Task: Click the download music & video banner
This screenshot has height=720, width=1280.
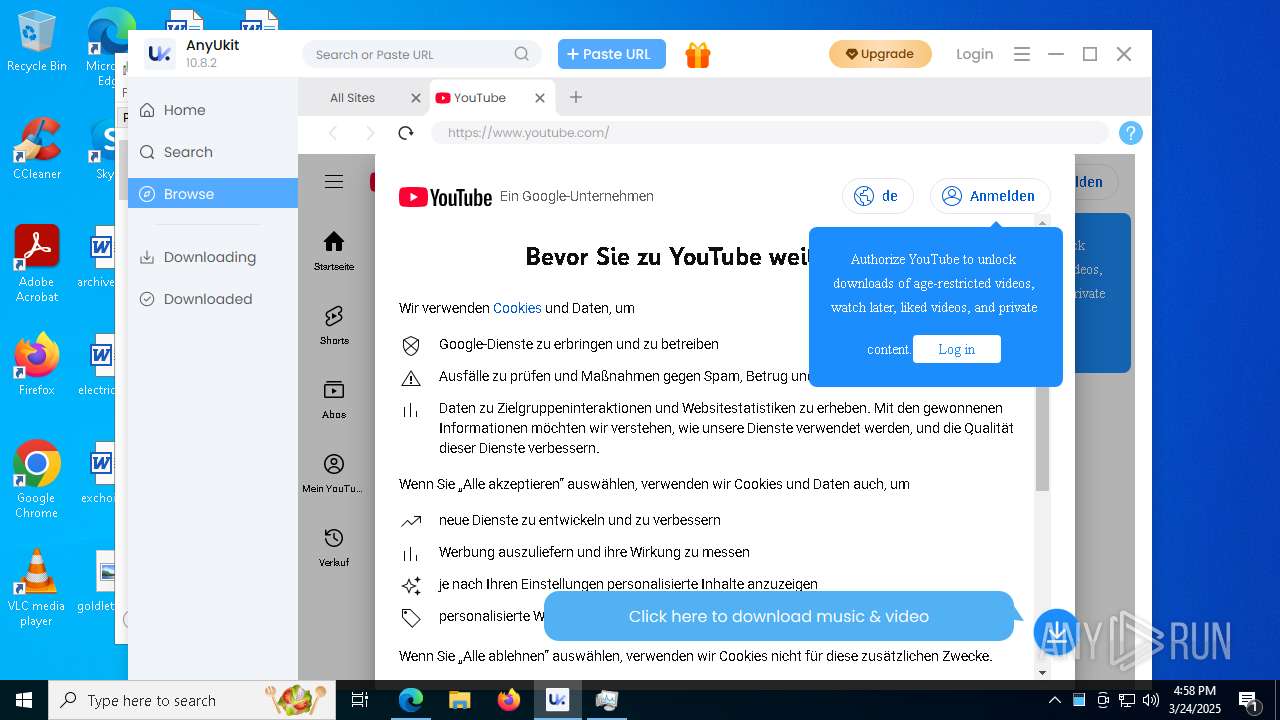Action: pyautogui.click(x=779, y=616)
